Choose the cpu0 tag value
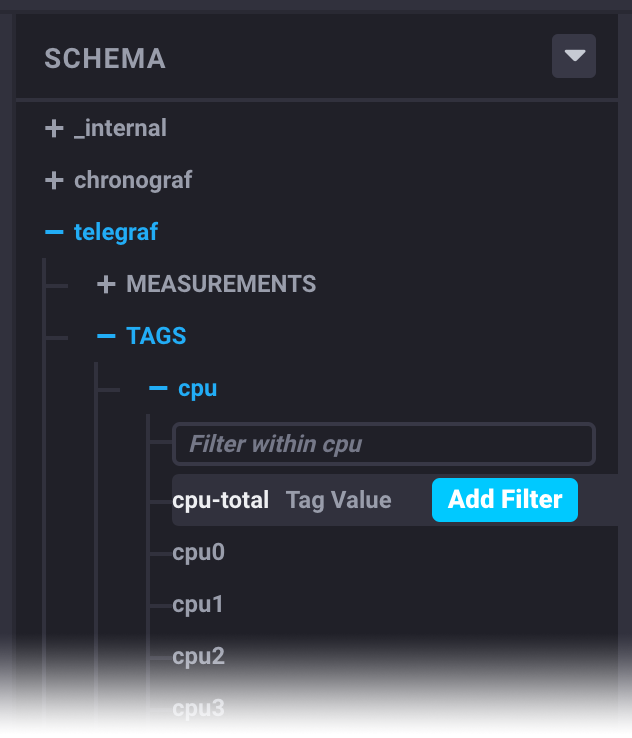The image size is (632, 738). point(198,552)
